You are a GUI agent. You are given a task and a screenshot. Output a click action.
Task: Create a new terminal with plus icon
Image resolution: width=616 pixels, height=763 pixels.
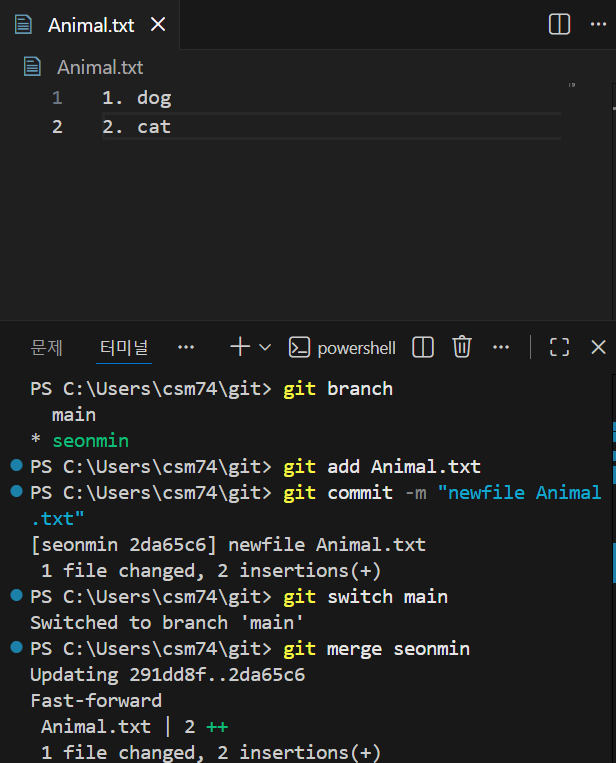click(240, 347)
